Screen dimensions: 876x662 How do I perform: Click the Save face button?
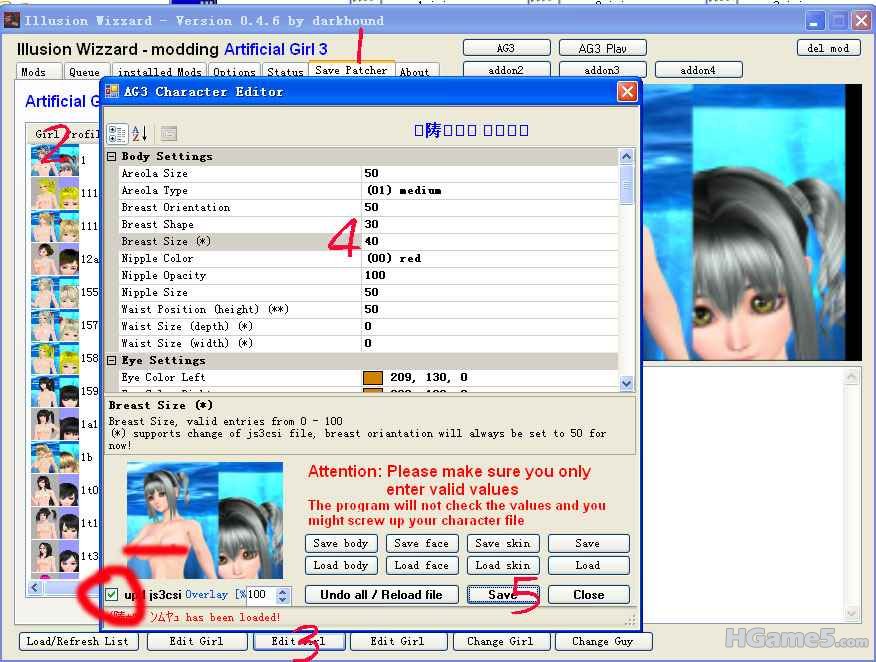tap(421, 544)
